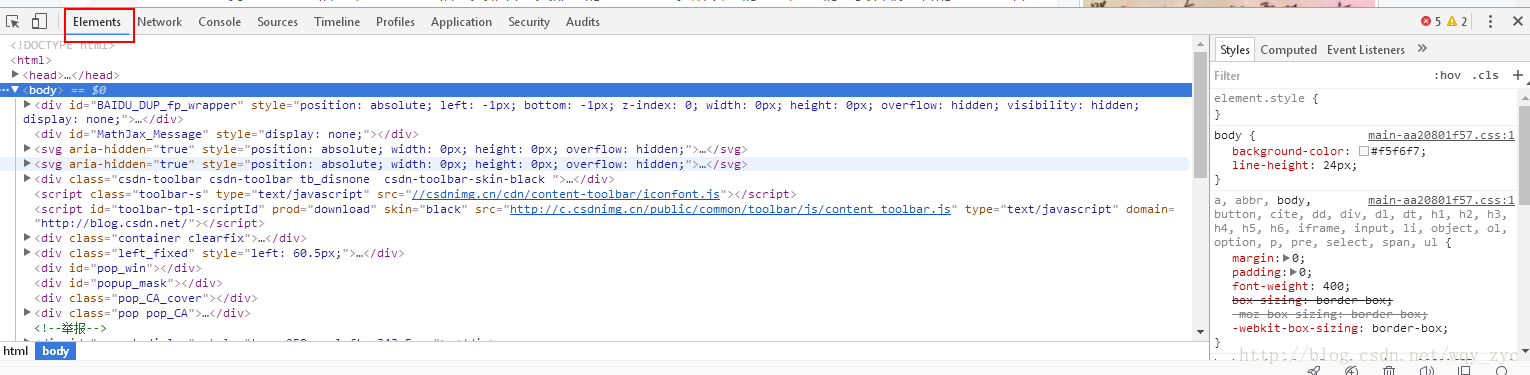
Task: Open the Console tab
Action: (220, 22)
